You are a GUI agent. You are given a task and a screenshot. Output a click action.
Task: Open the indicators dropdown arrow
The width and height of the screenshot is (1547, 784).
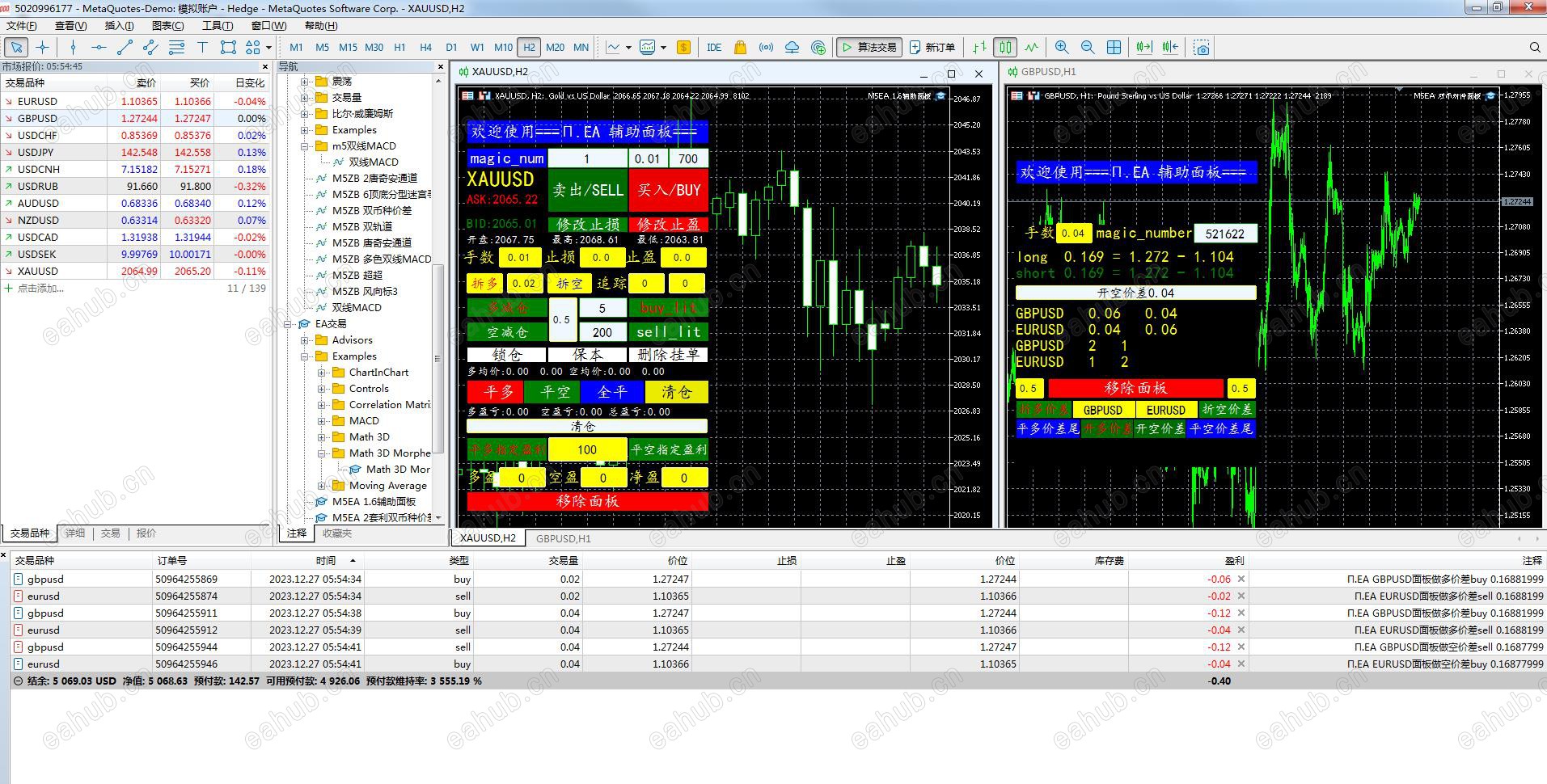pos(663,48)
